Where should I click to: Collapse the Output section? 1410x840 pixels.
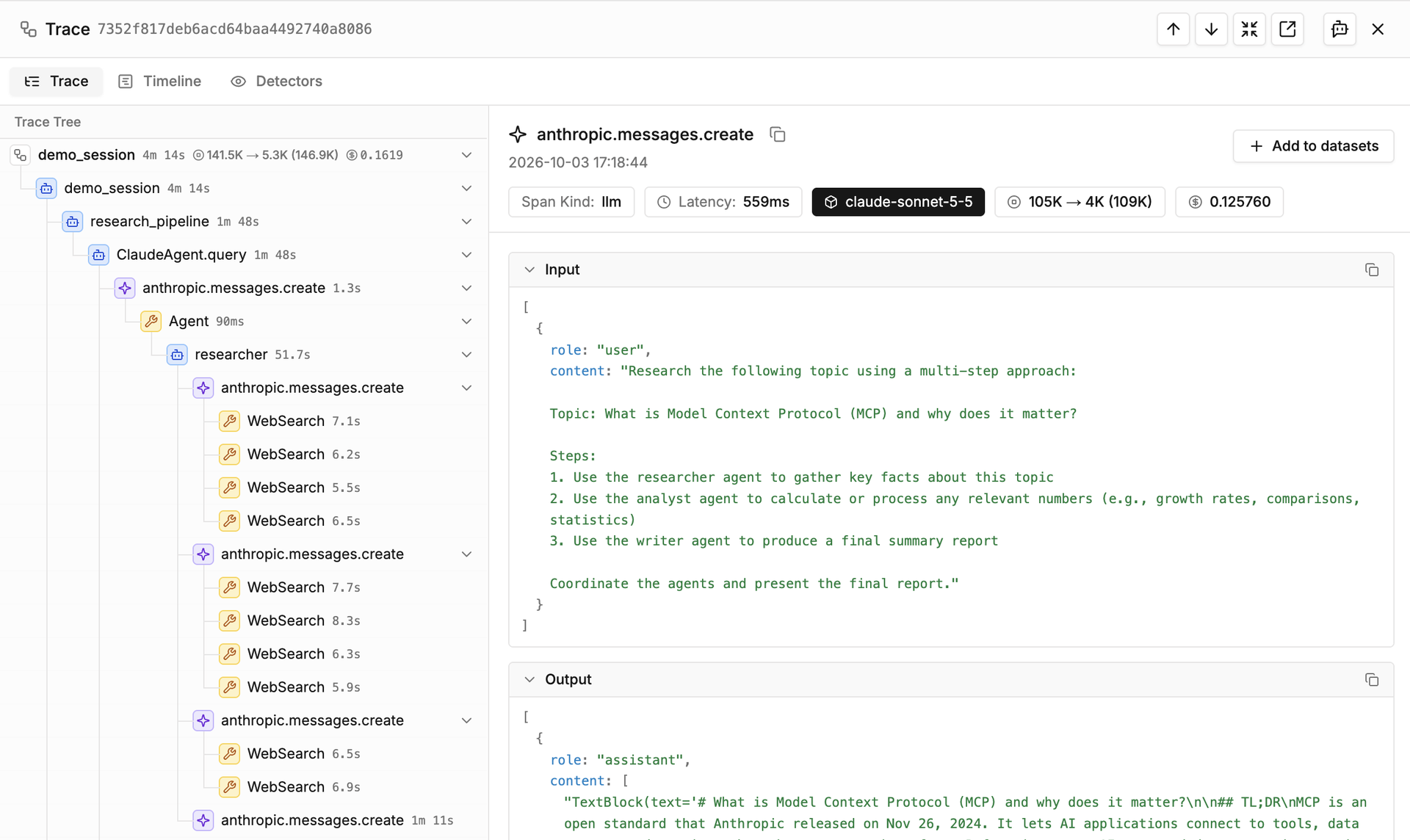pyautogui.click(x=529, y=679)
